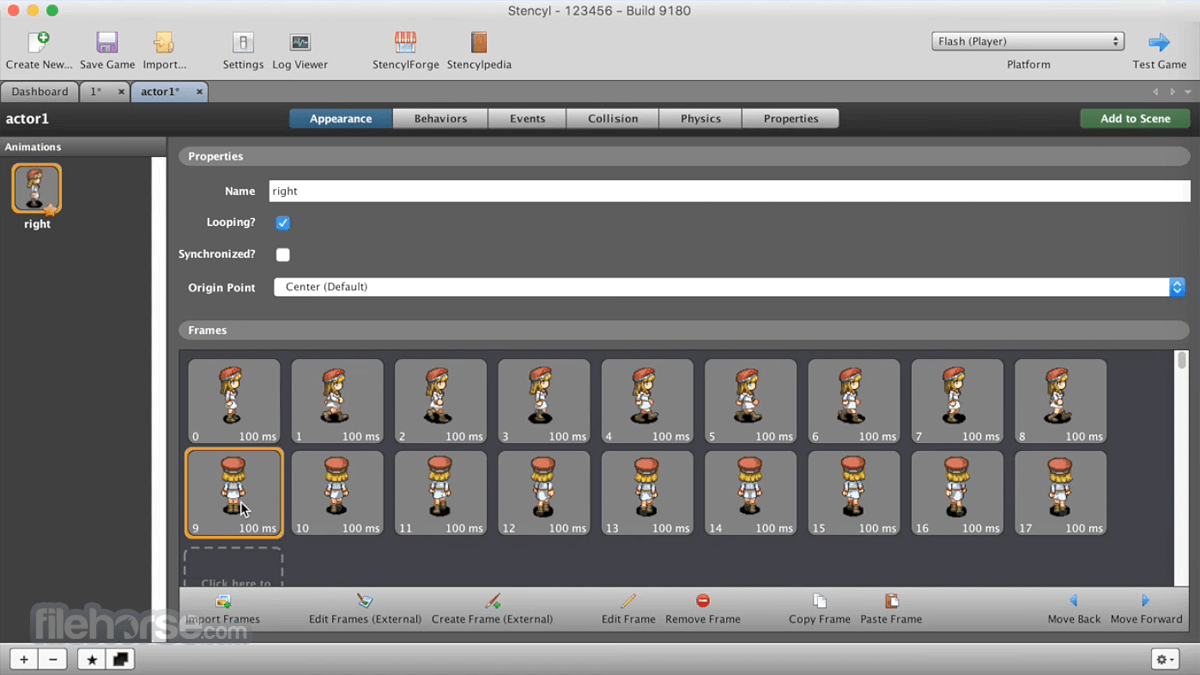Viewport: 1200px width, 675px height.
Task: Select frame 0 thumbnail
Action: click(x=234, y=401)
